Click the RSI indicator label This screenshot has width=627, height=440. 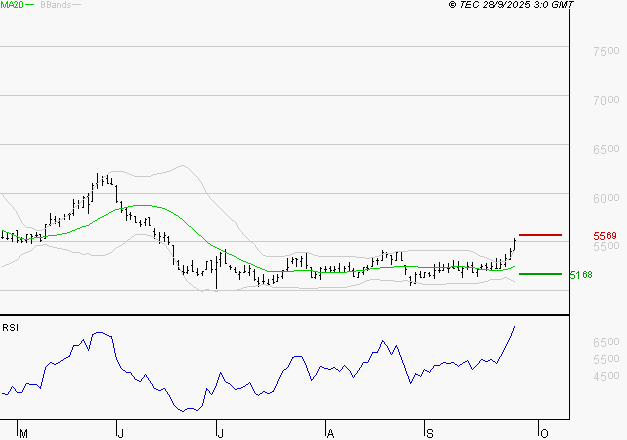11,327
